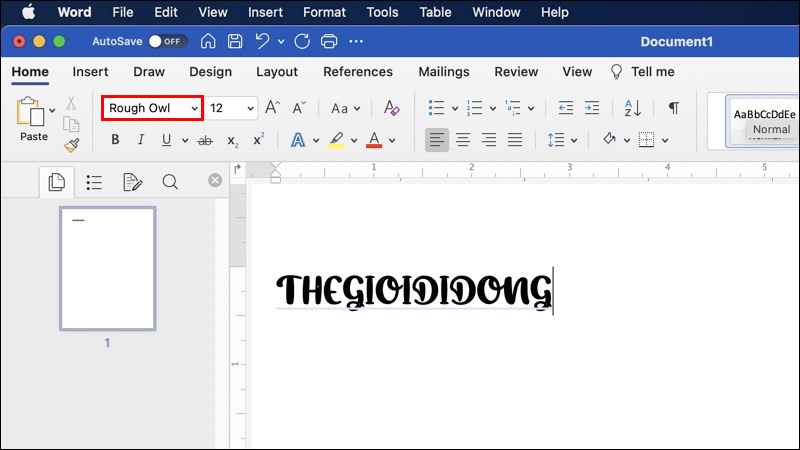The height and width of the screenshot is (450, 800).
Task: Clear all formatting with eraser A icon
Action: (391, 108)
